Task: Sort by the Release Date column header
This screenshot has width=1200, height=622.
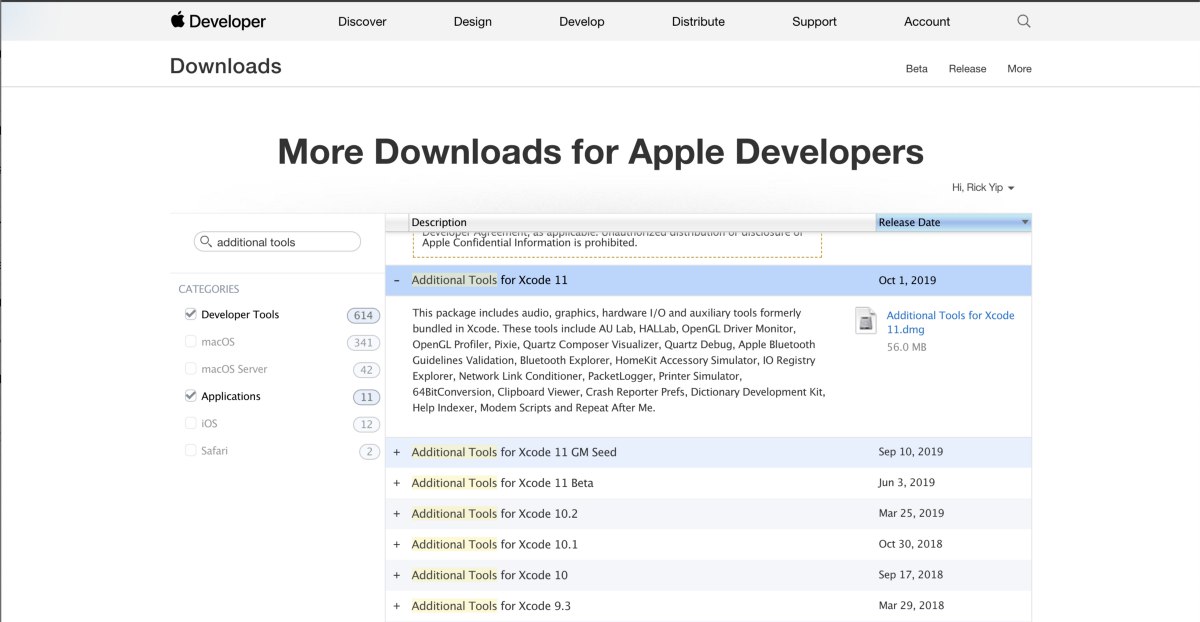Action: point(953,222)
